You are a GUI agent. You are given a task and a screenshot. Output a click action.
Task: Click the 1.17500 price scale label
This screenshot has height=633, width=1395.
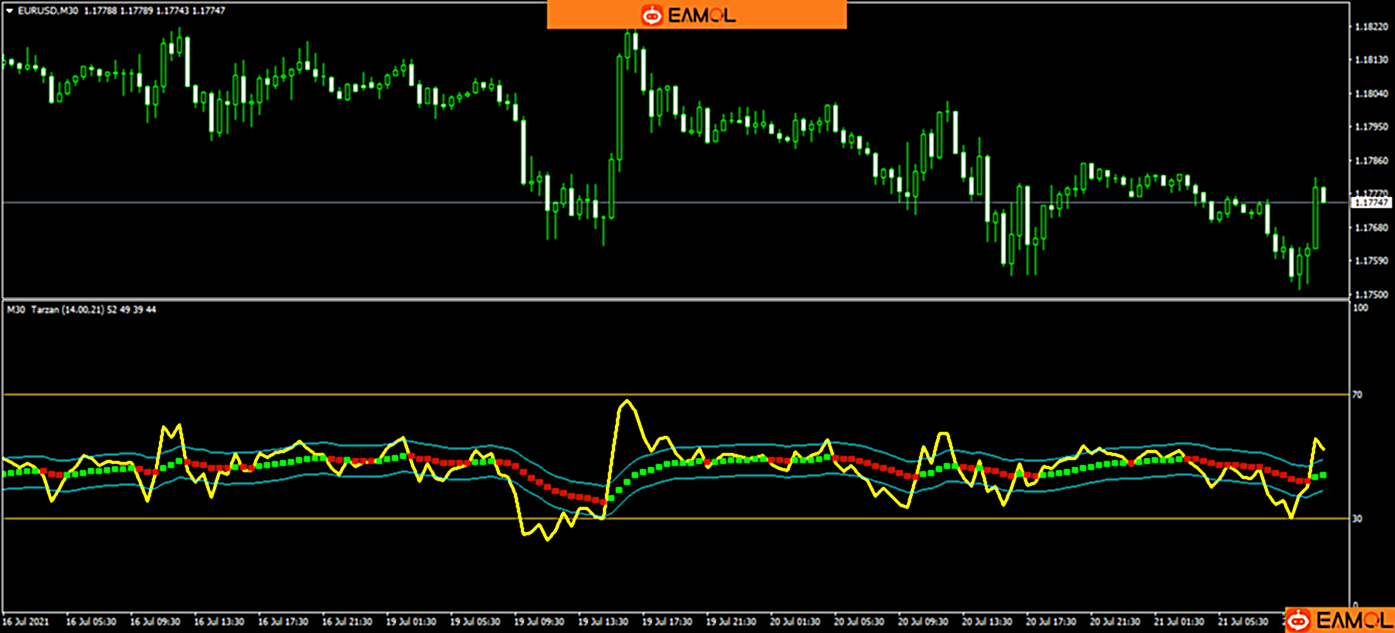[x=1368, y=295]
